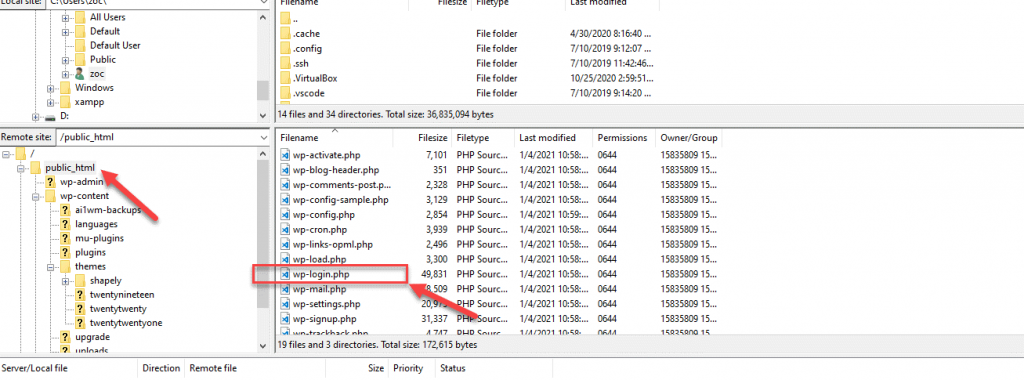Select twentynineteen theme folder
Screen dimensions: 1024x380
tap(121, 294)
